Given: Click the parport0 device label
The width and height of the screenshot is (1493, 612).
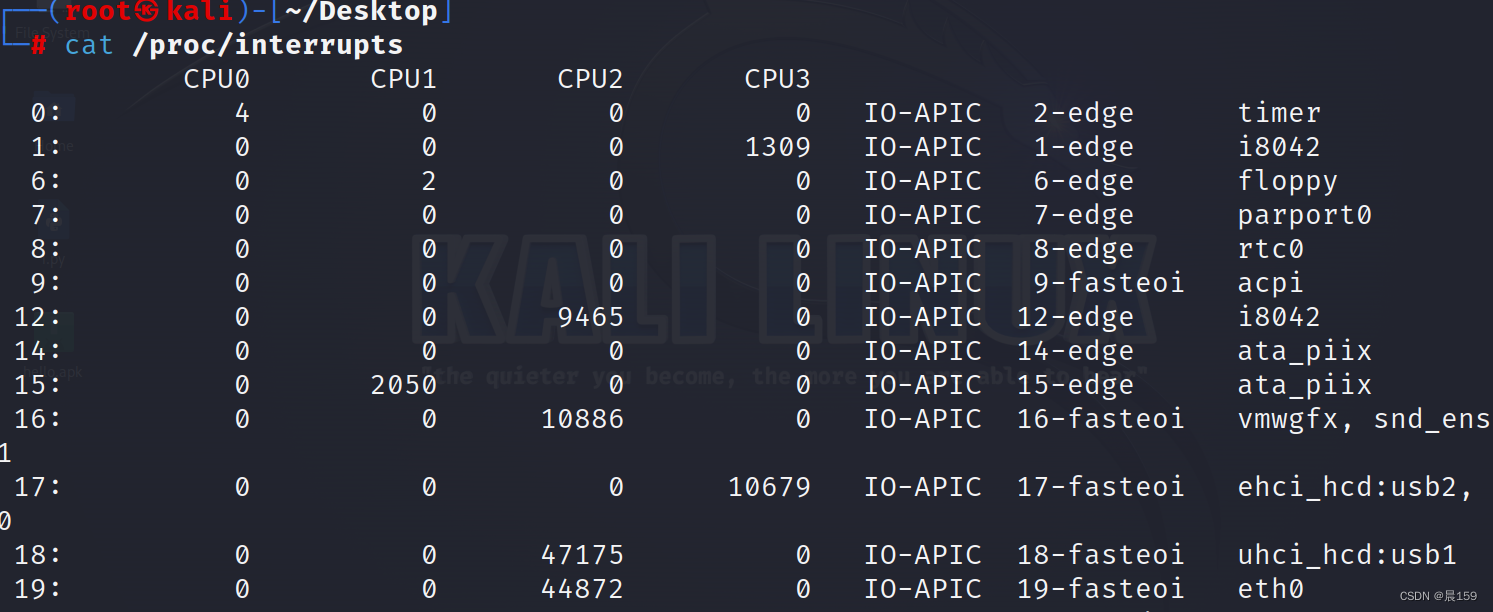Looking at the screenshot, I should (1304, 214).
